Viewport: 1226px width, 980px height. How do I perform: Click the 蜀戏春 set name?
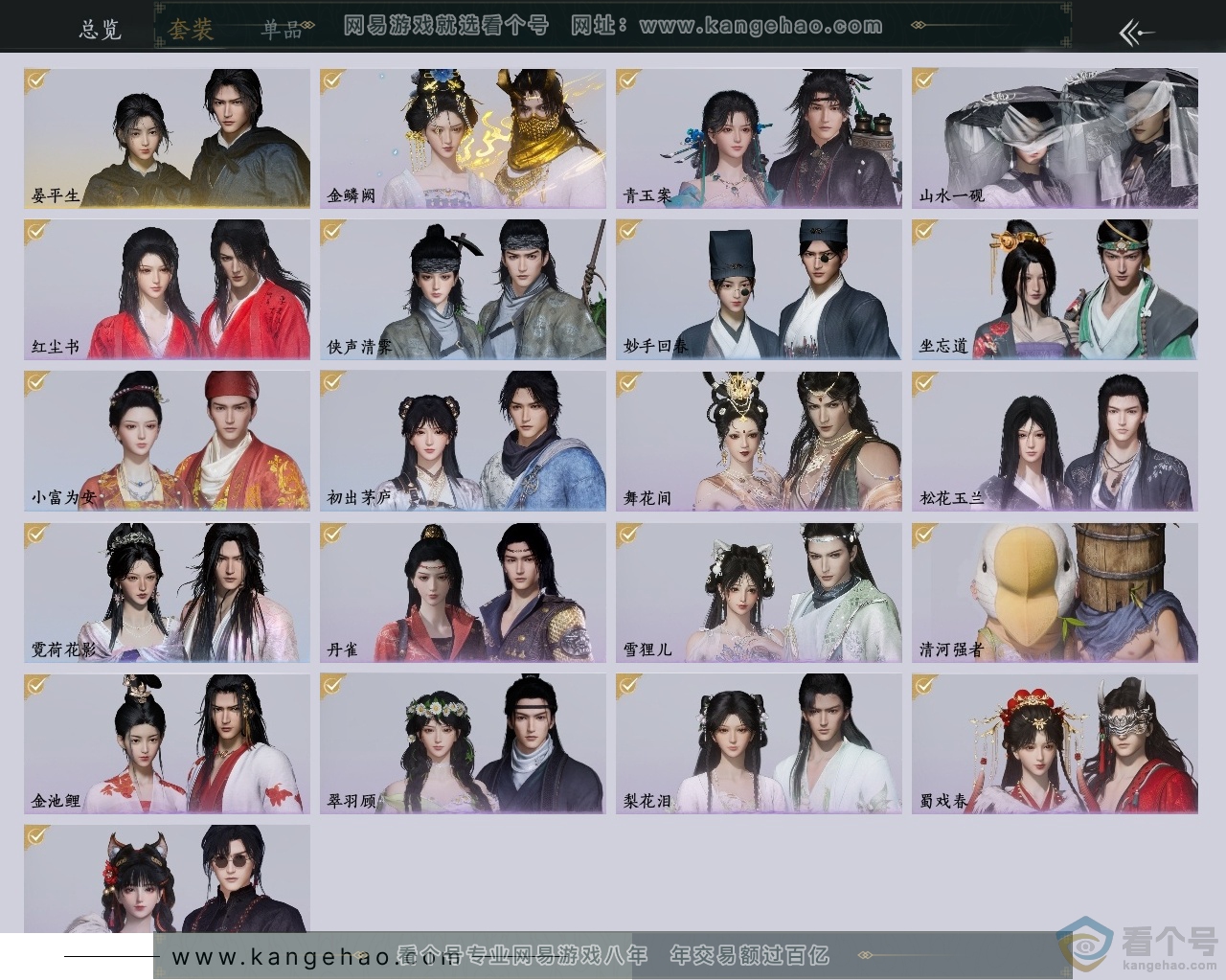pyautogui.click(x=943, y=801)
